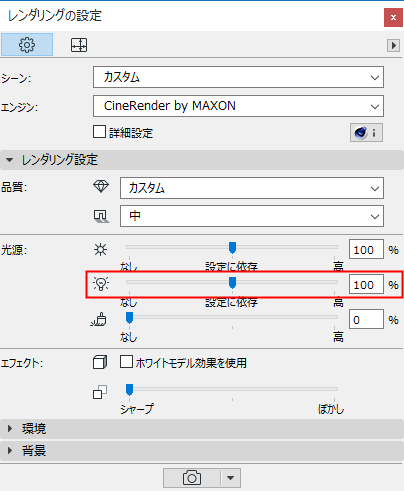The image size is (404, 491).
Task: Open the gear settings tab
Action: click(27, 44)
